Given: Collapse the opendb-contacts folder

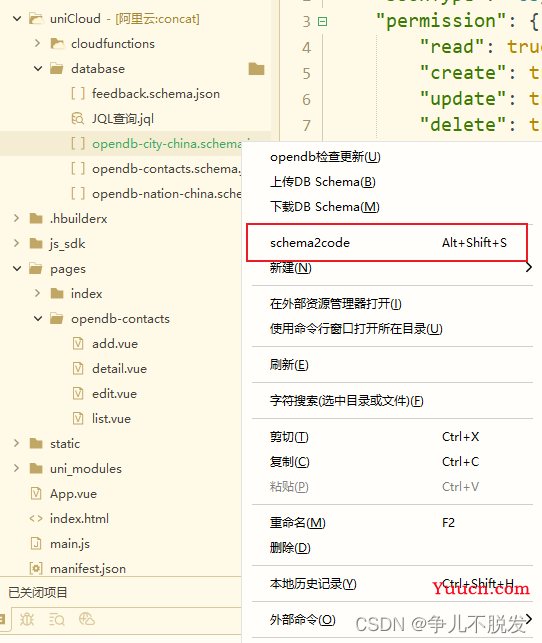Looking at the screenshot, I should click(38, 319).
